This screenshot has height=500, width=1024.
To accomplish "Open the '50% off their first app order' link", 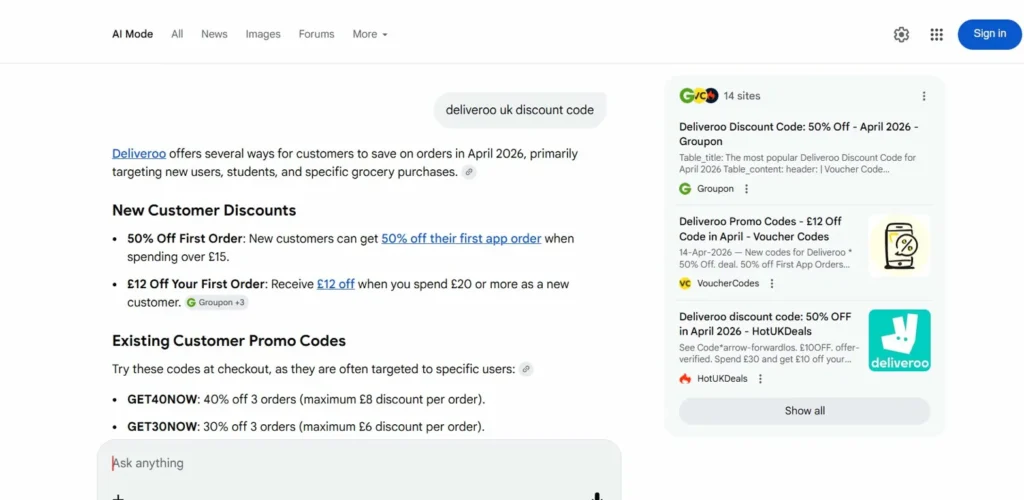I will (461, 239).
